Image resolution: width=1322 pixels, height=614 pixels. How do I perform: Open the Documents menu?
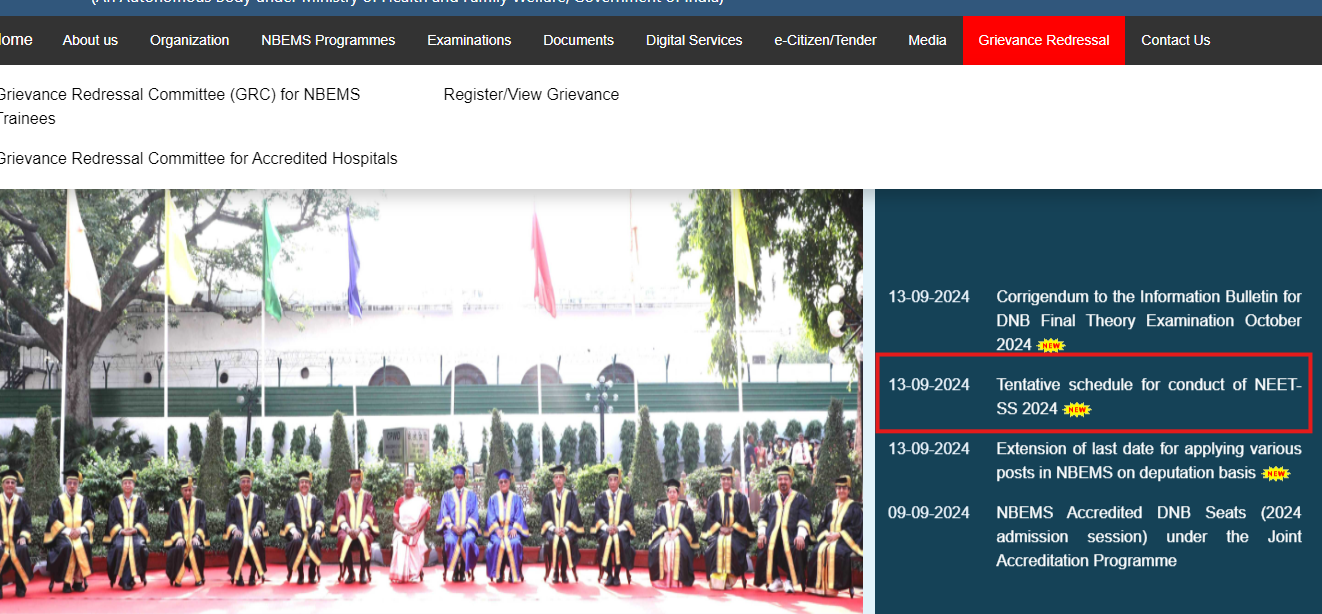578,40
